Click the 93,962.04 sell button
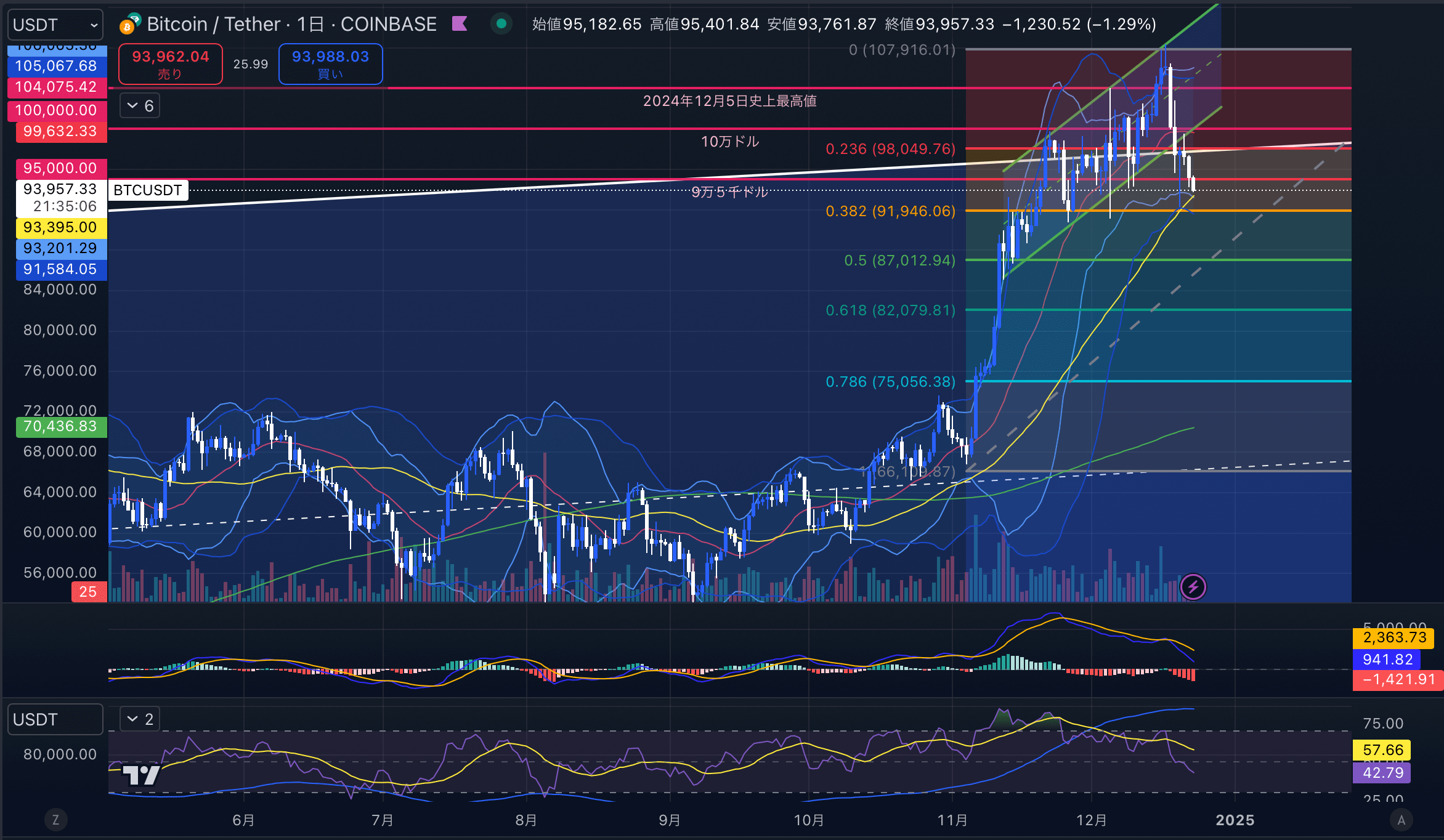 (x=171, y=64)
